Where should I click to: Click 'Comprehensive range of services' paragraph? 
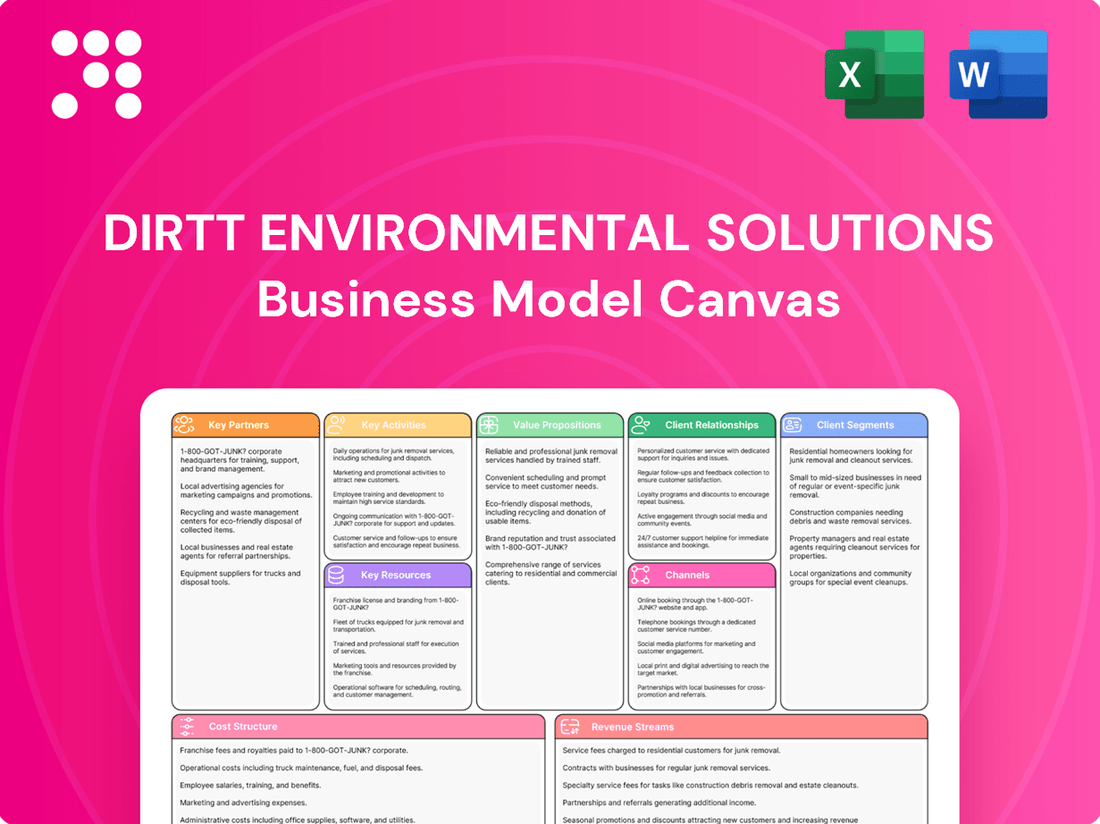(551, 573)
